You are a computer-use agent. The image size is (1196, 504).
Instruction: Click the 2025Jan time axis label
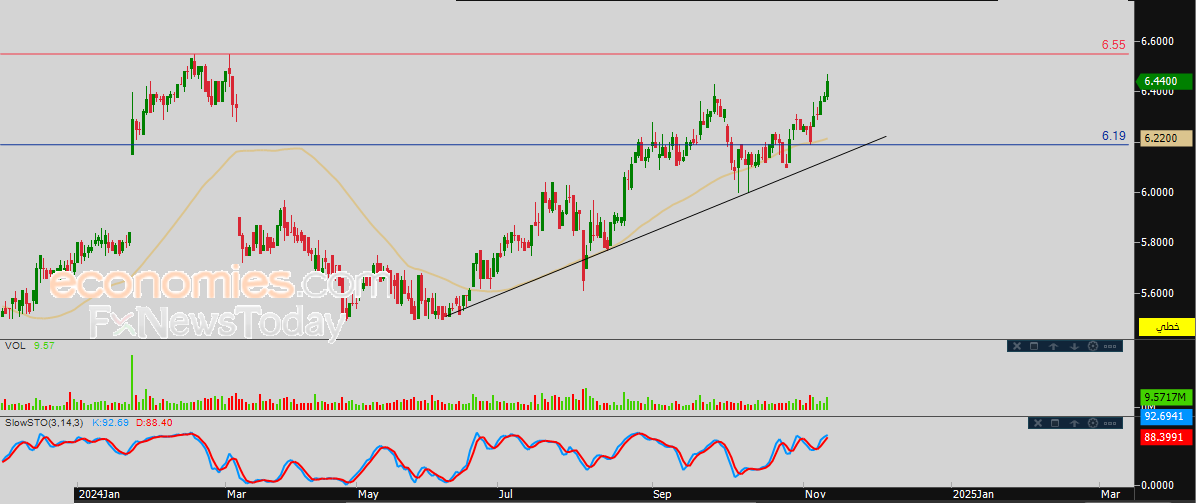point(975,496)
